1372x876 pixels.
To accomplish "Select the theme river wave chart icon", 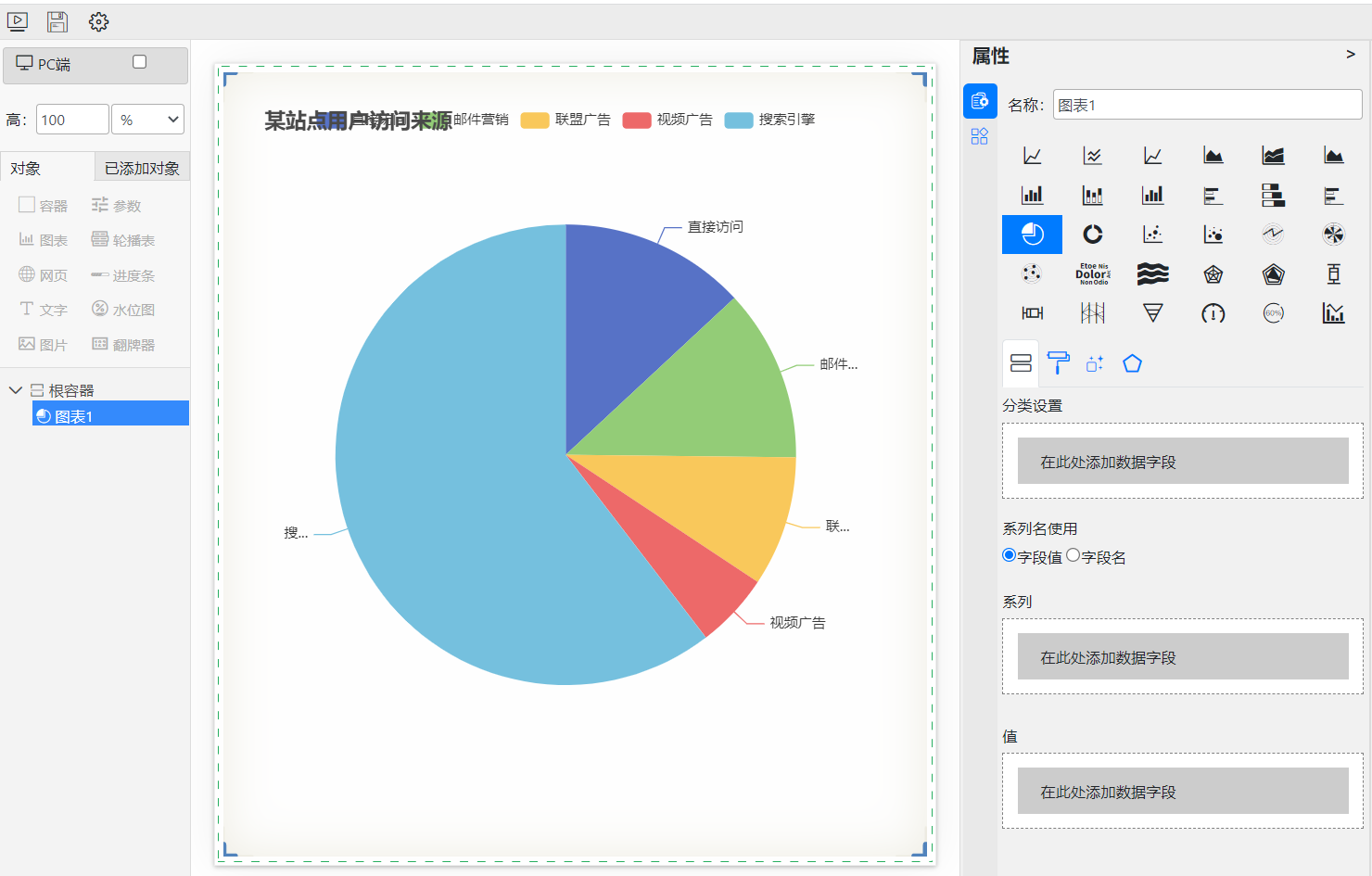I will [x=1153, y=273].
